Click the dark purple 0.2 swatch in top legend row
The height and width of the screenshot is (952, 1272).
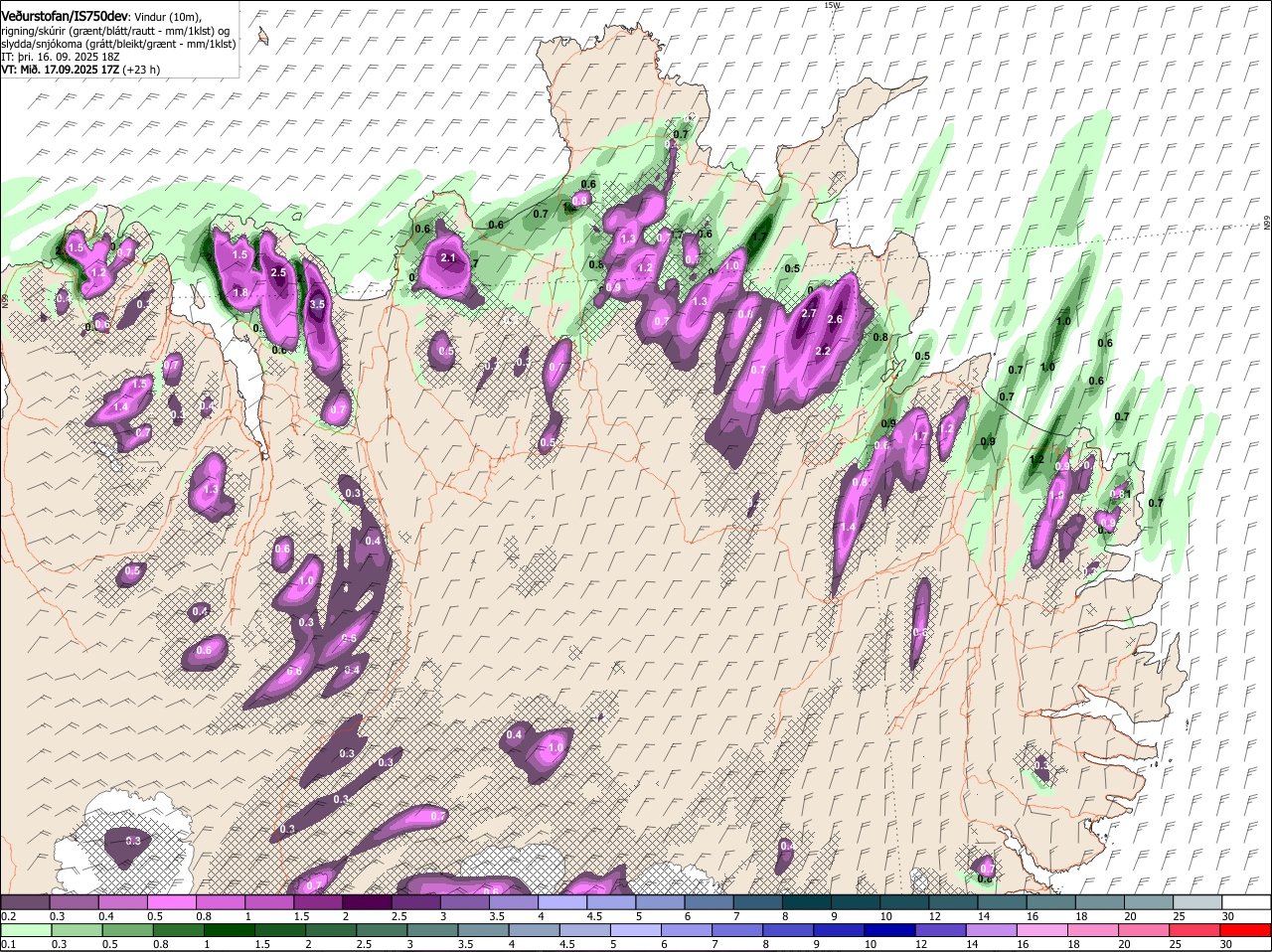(x=25, y=901)
